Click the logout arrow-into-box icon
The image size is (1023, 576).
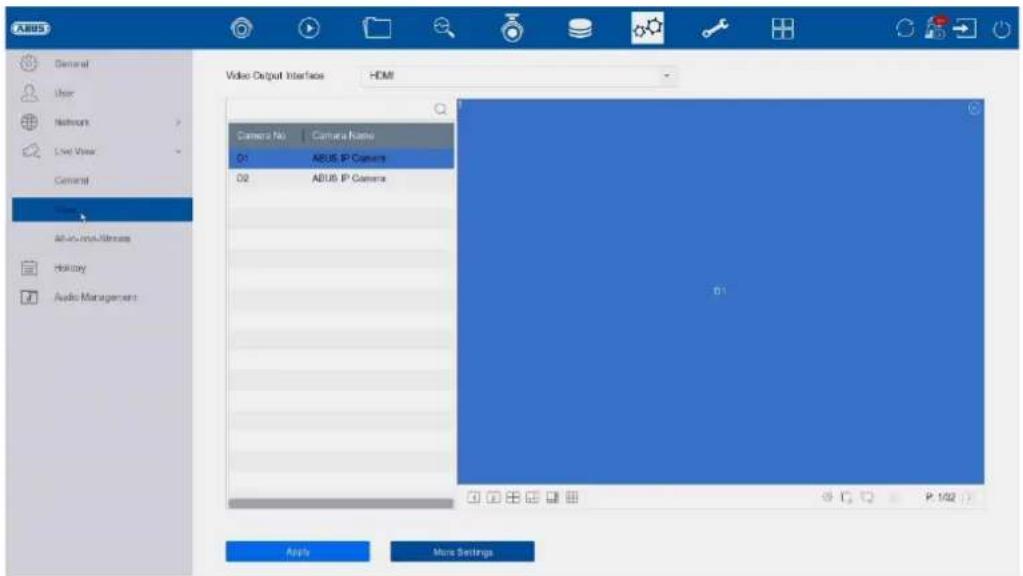965,28
